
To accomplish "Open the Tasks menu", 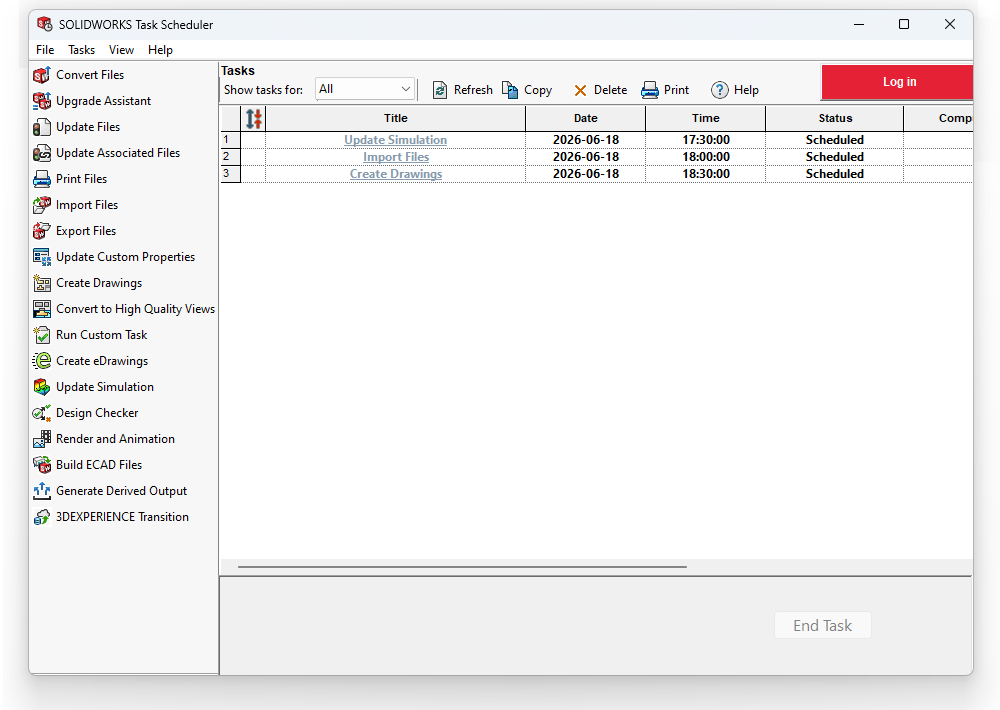I will tap(81, 50).
